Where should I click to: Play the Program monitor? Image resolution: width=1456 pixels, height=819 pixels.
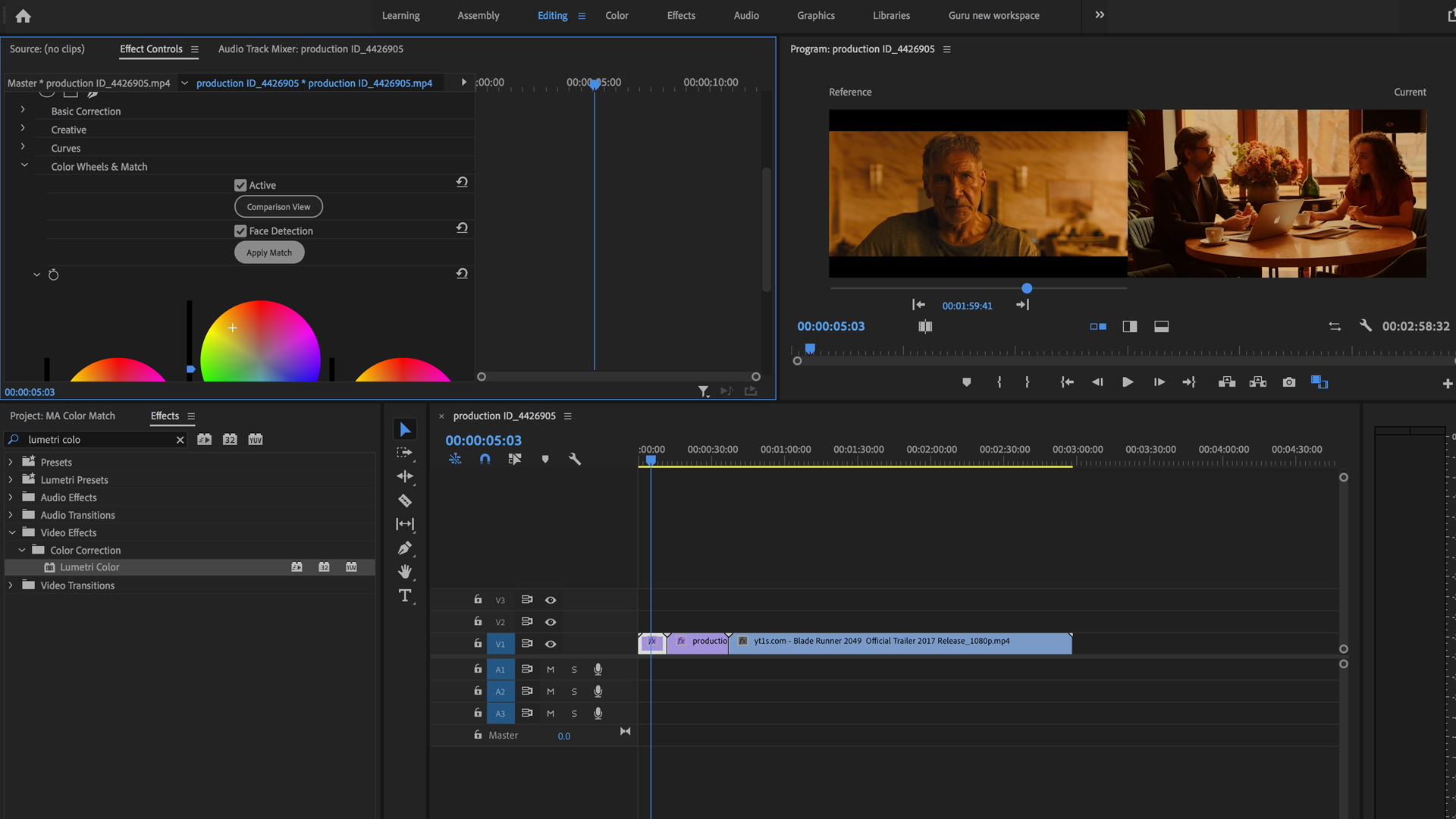[x=1128, y=382]
